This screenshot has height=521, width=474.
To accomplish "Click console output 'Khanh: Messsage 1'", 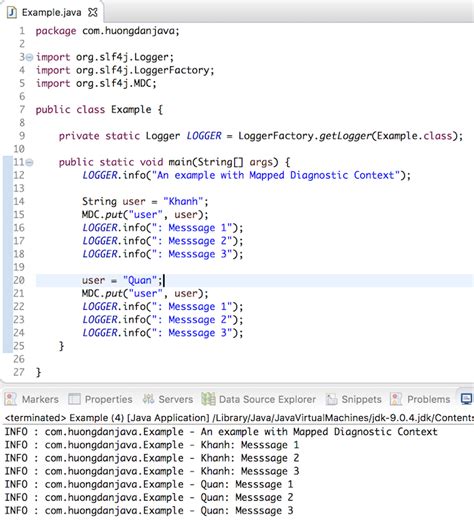I will [x=250, y=445].
